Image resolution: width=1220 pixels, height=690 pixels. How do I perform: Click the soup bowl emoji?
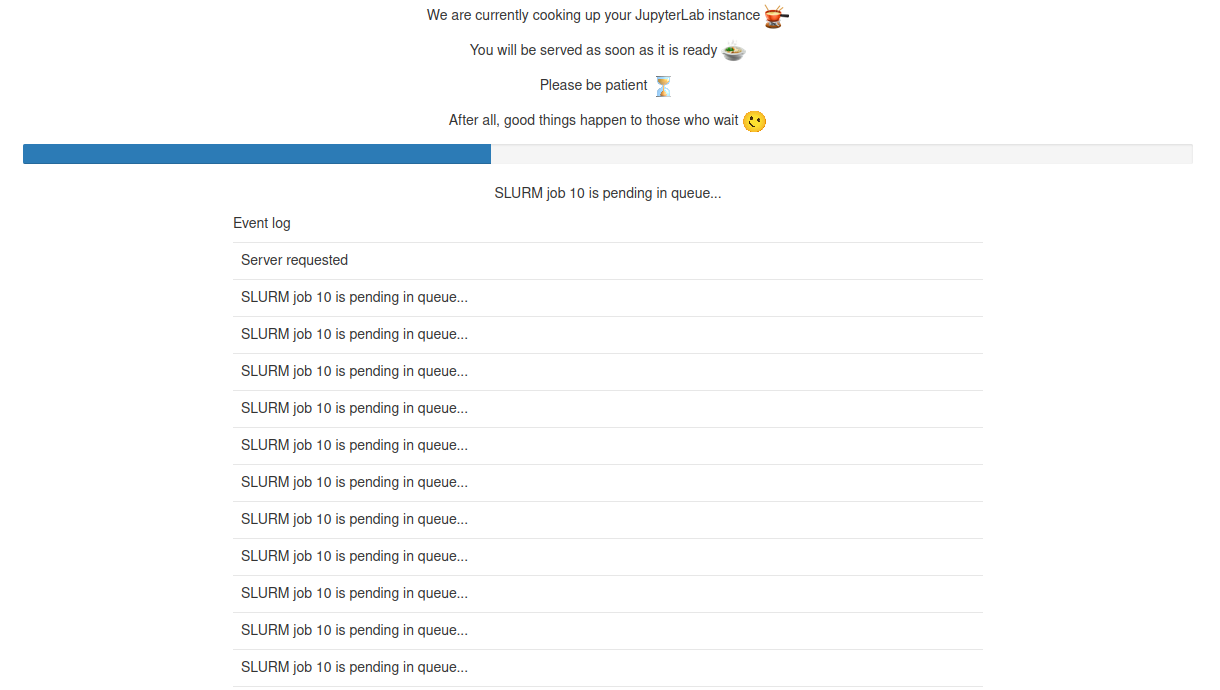[734, 51]
